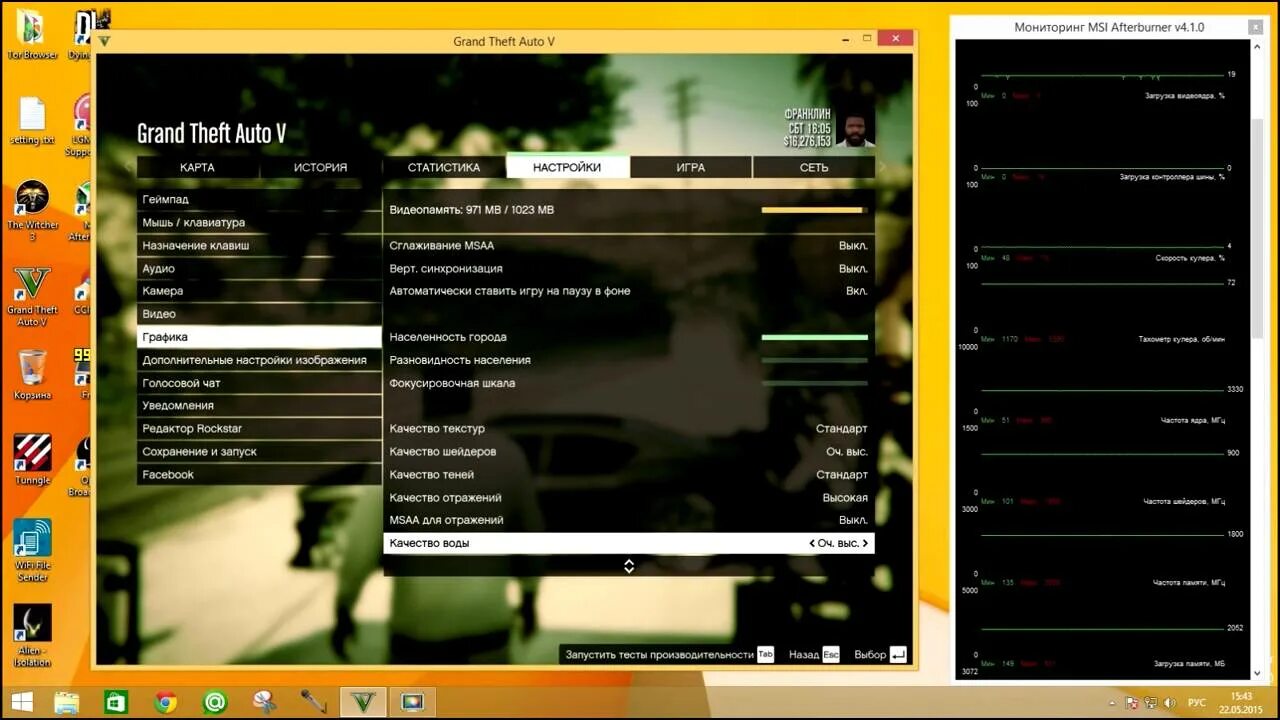The height and width of the screenshot is (720, 1280).
Task: Open the КАРТА tab
Action: (x=196, y=167)
